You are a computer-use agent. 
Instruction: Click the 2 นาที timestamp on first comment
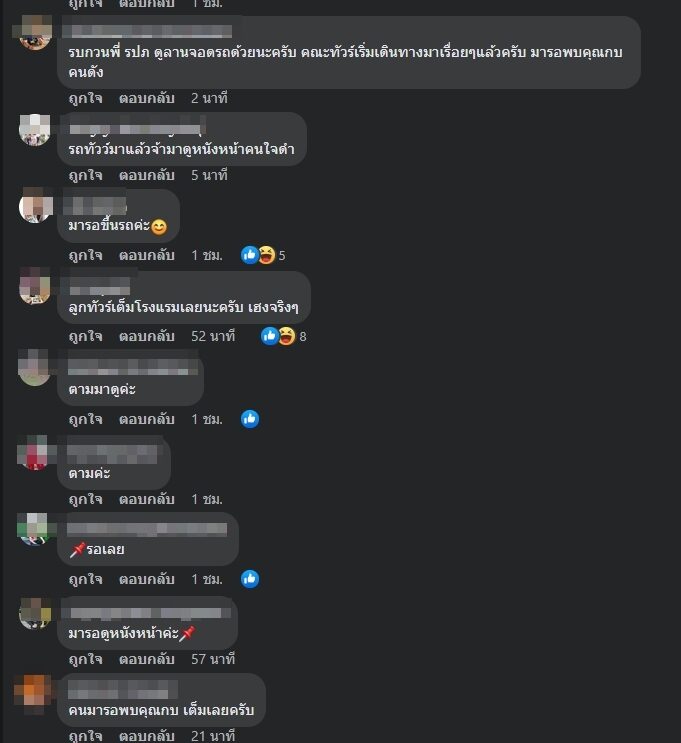tap(209, 98)
